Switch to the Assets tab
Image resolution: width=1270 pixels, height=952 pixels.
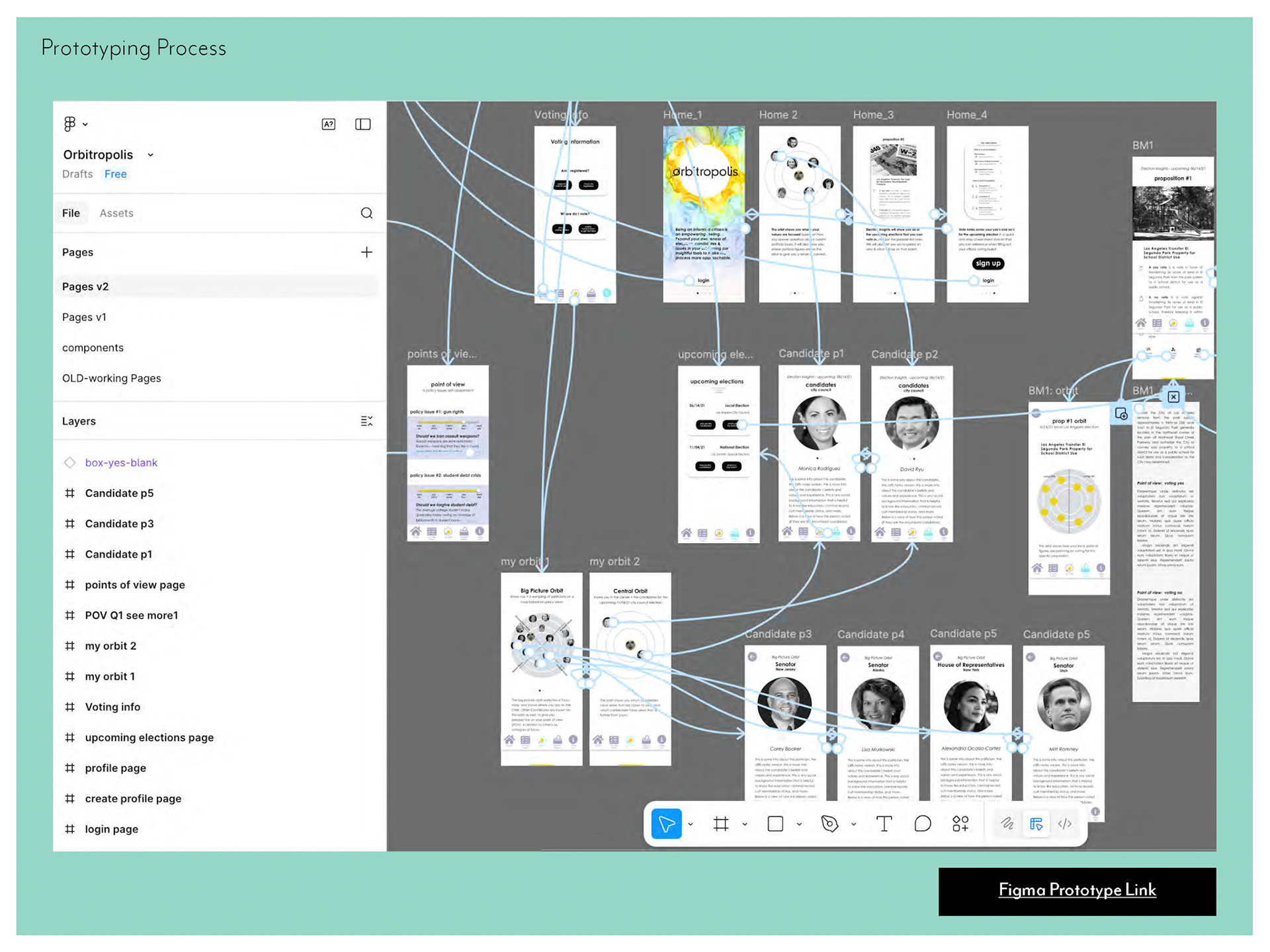[x=116, y=213]
